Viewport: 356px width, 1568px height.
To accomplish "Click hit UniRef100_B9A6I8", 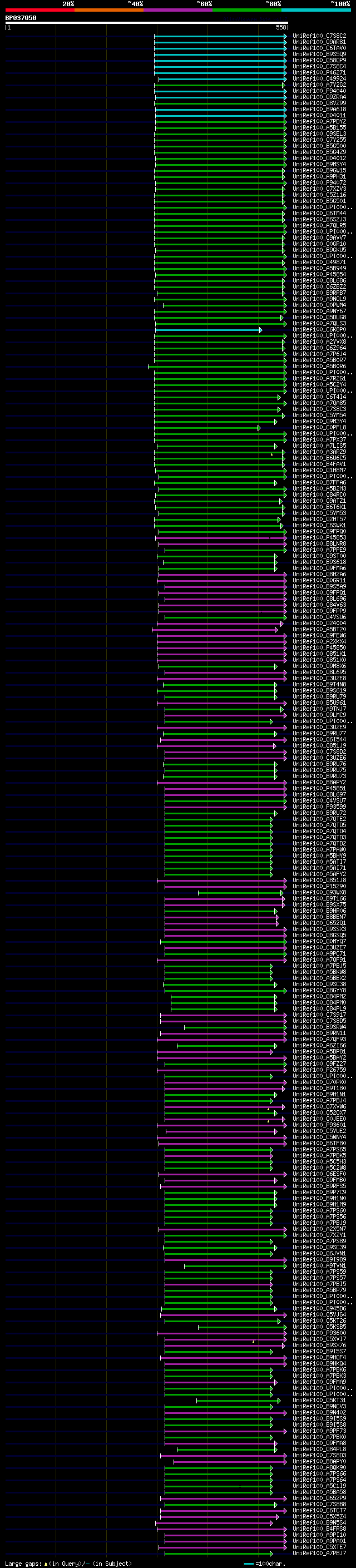I will (319, 109).
